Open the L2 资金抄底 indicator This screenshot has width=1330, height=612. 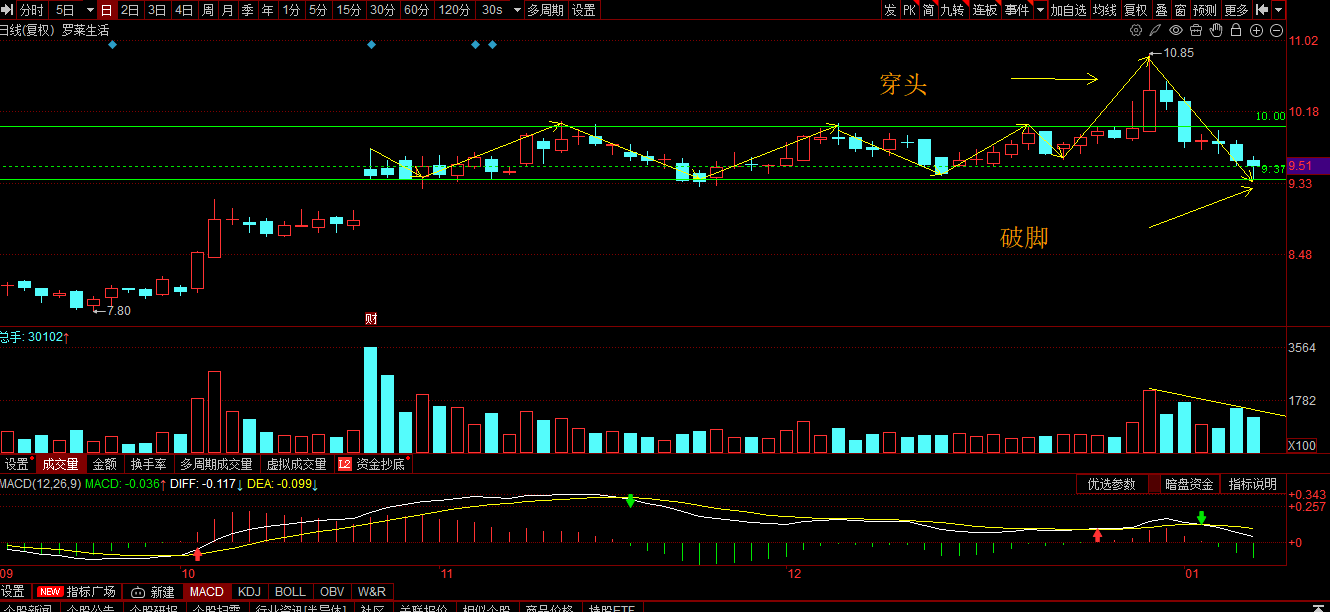tap(375, 464)
